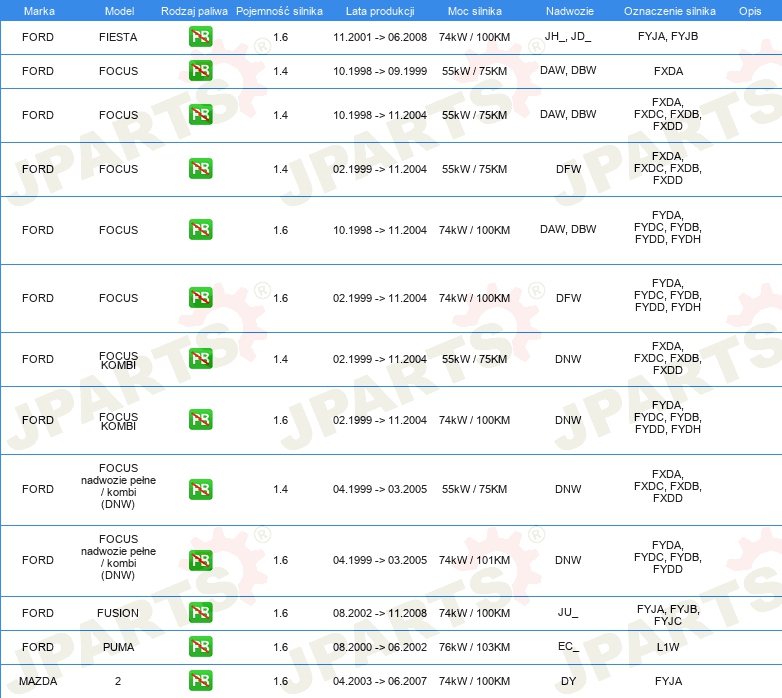Click fuel icon in Focus nadwozie pełne 1.6 row
The height and width of the screenshot is (698, 782).
[200, 560]
